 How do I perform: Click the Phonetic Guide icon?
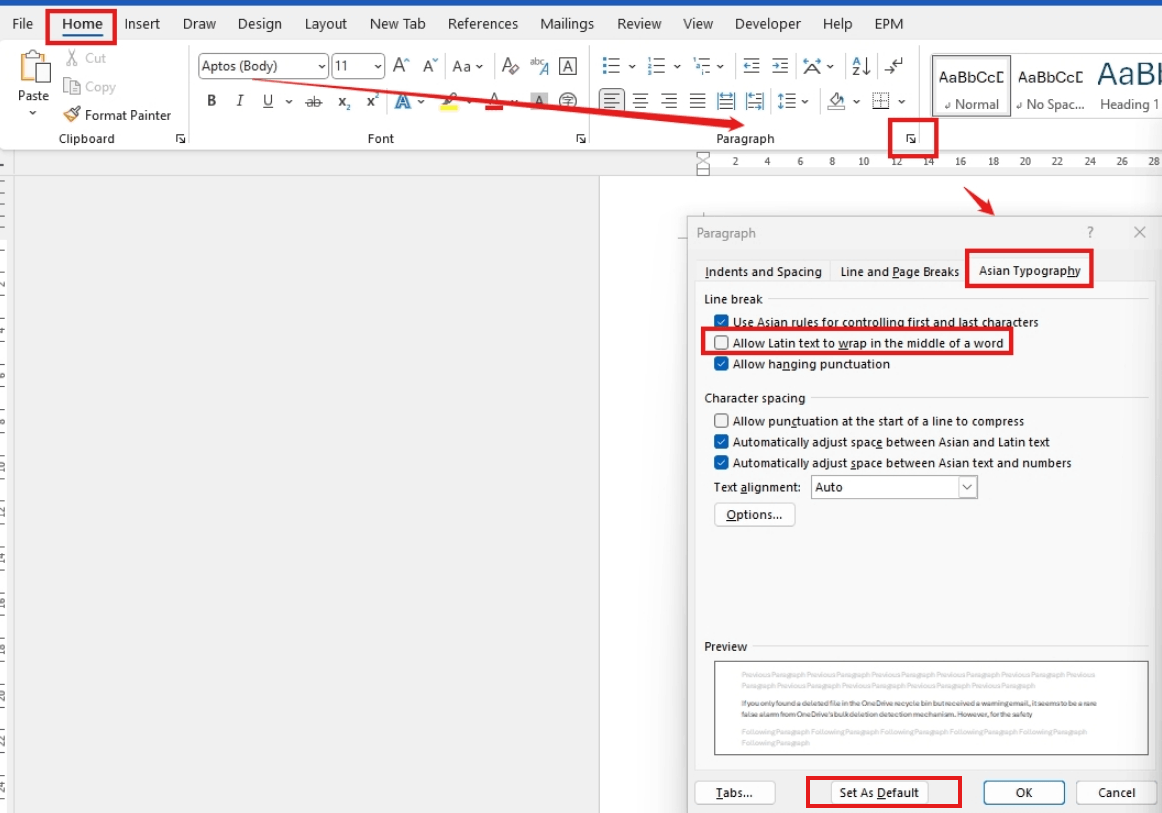(539, 66)
